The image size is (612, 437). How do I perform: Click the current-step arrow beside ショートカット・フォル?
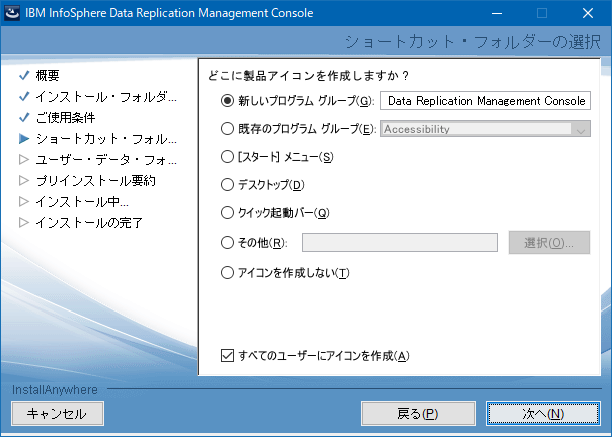point(24,139)
